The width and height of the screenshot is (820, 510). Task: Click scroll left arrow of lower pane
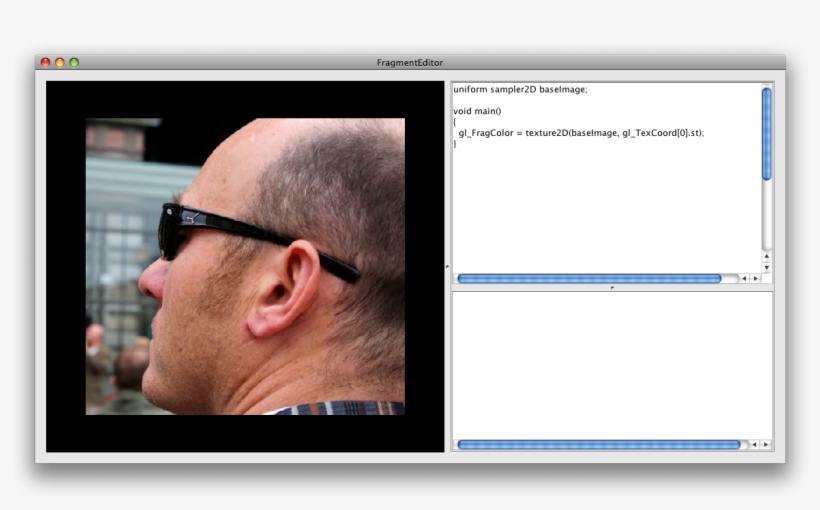click(754, 445)
